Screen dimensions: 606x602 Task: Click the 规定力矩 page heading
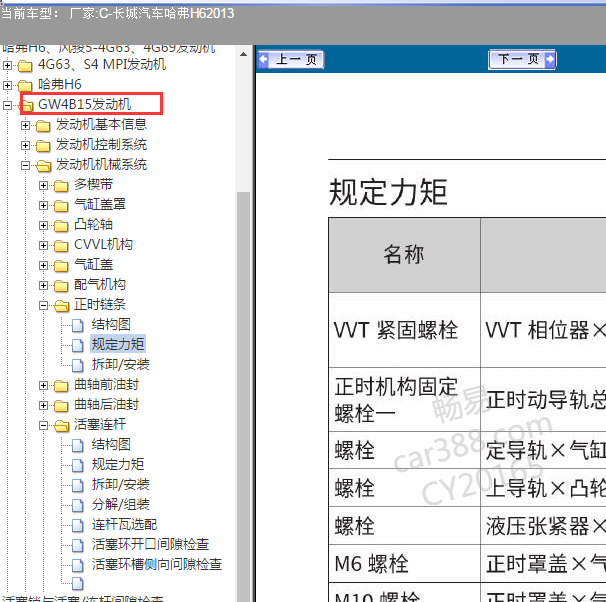coord(388,192)
